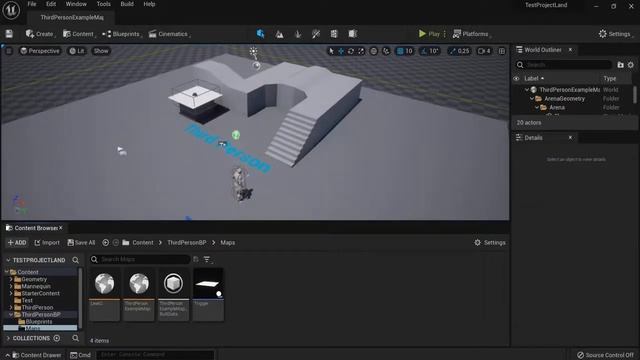Navigate back in Content Browser history

coord(105,242)
